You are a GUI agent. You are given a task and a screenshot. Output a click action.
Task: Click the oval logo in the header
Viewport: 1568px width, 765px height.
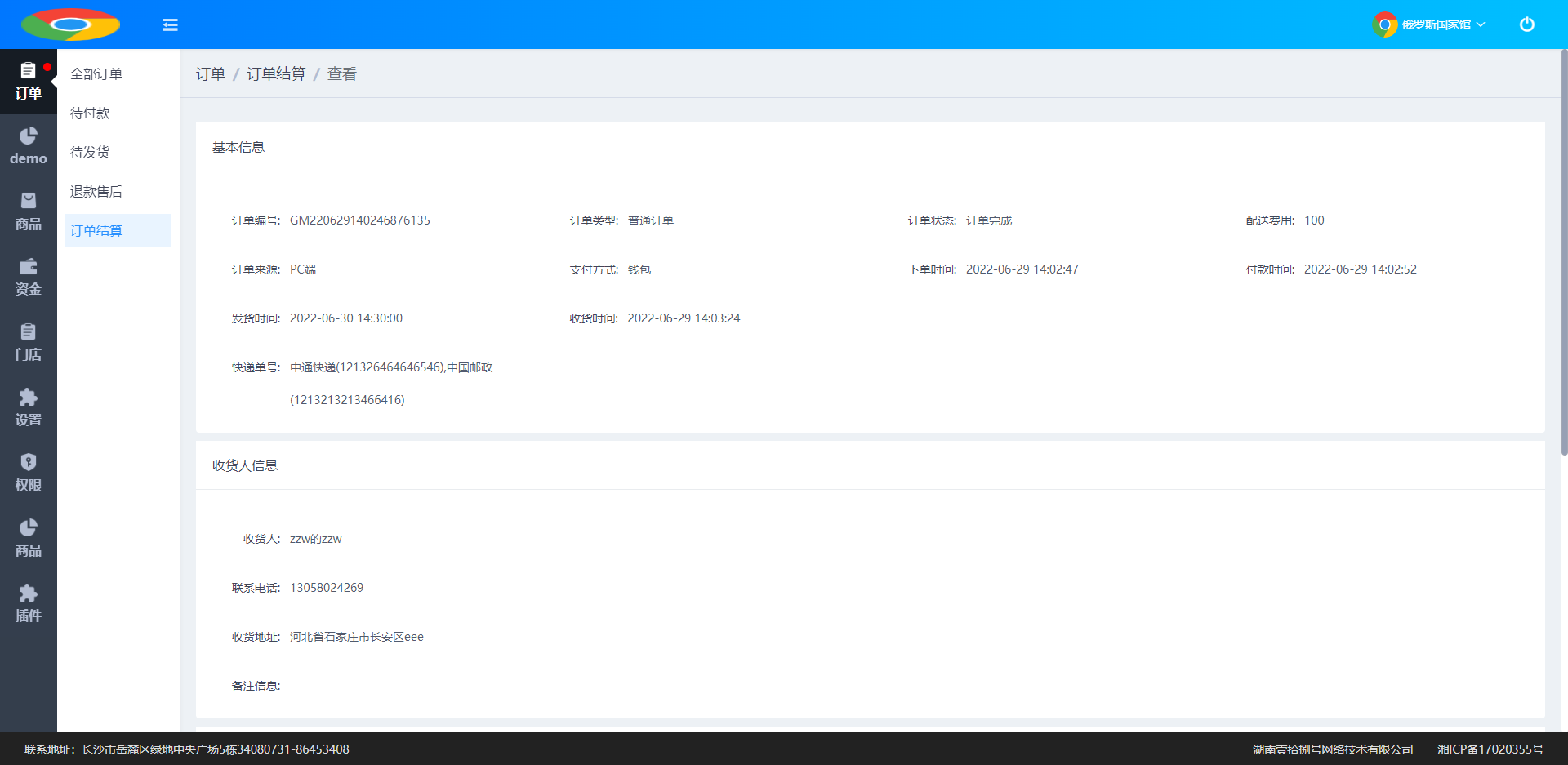(x=70, y=24)
